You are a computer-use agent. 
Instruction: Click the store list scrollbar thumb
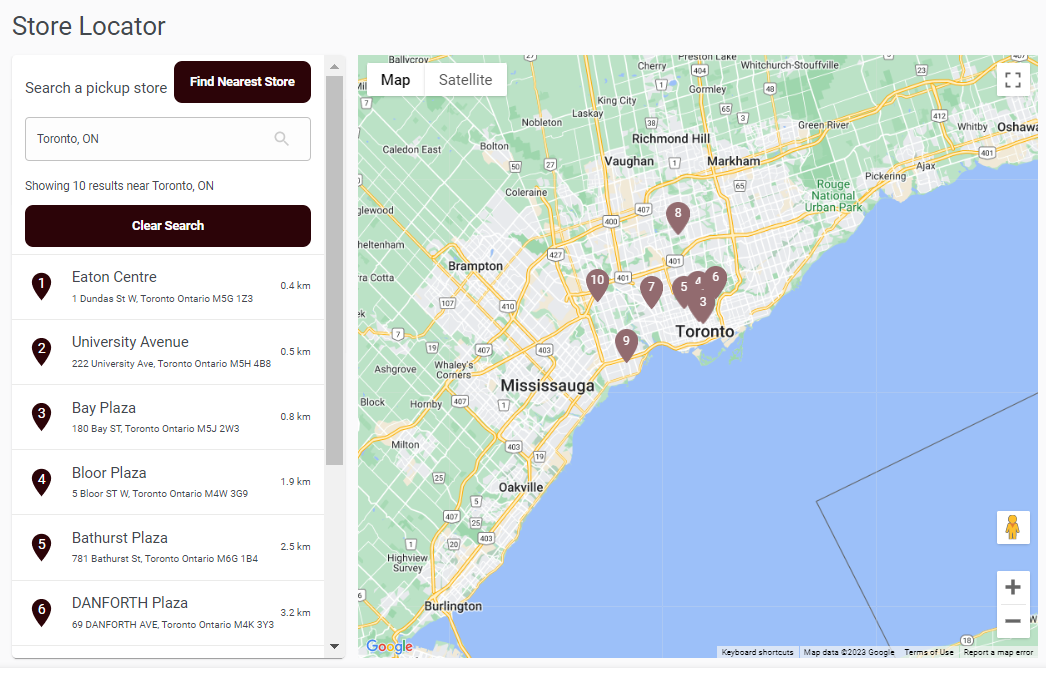[x=335, y=270]
